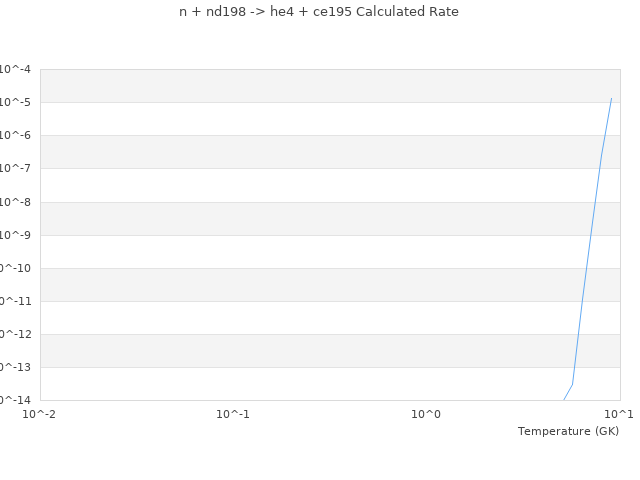640x480 pixels.
Task: Click the bend in the blue curve near 10^-13
Action: point(572,384)
